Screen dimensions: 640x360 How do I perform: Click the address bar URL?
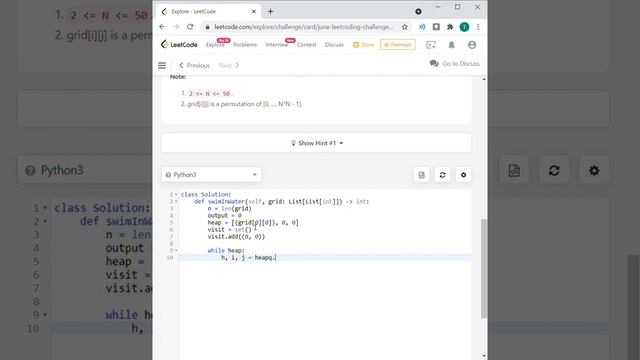pos(304,27)
